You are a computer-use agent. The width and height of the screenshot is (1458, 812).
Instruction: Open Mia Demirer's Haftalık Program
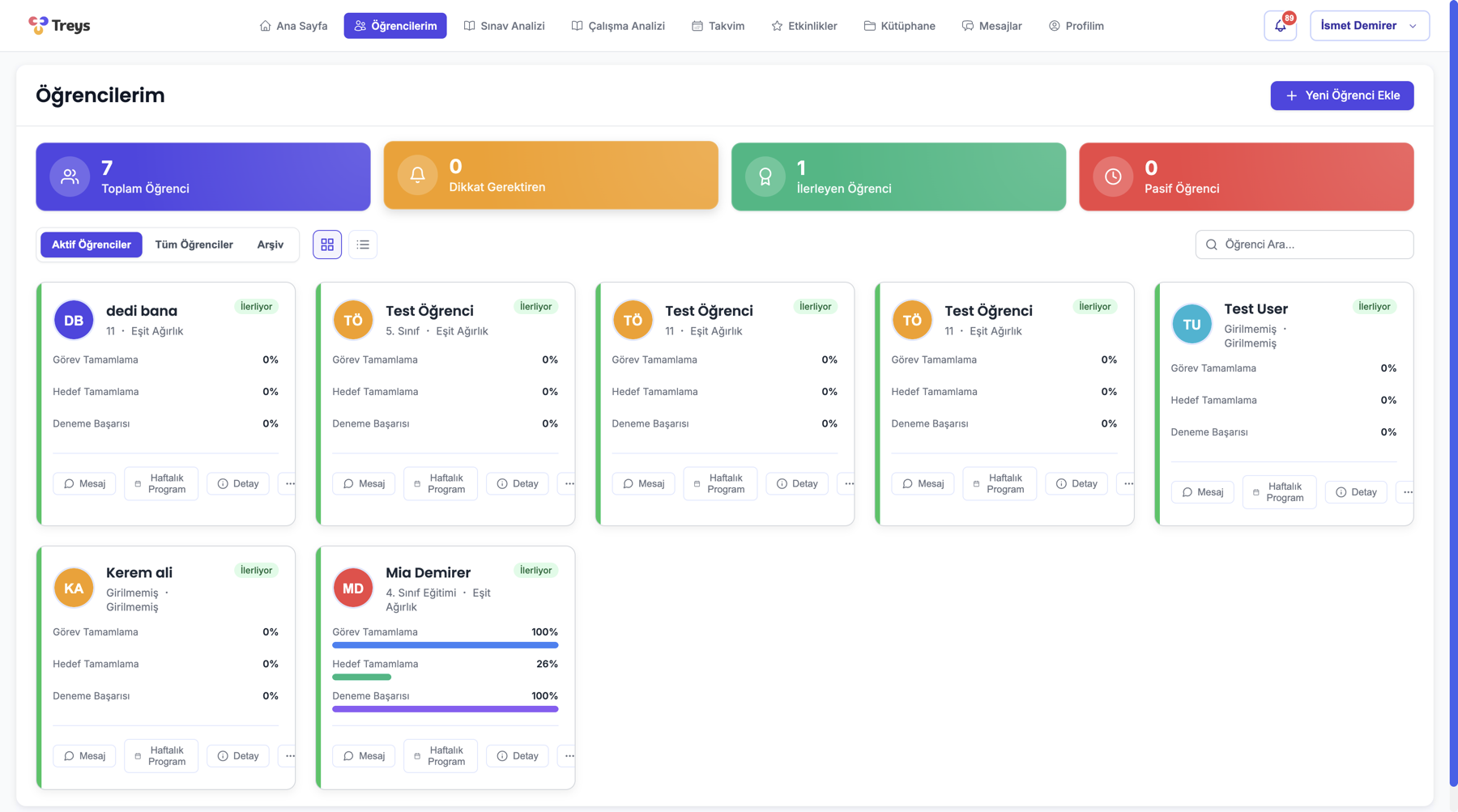pyautogui.click(x=440, y=755)
